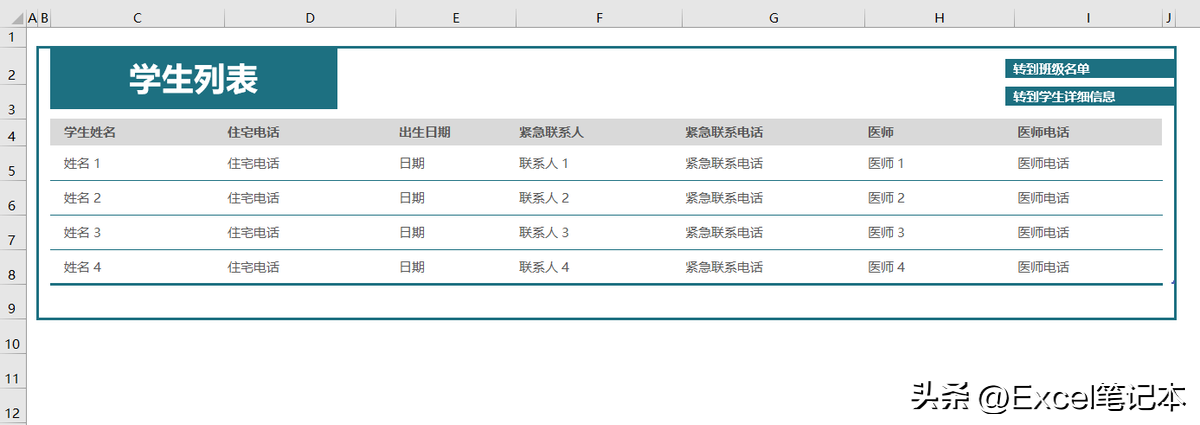The width and height of the screenshot is (1200, 425).
Task: Select column B header
Action: pyautogui.click(x=44, y=19)
